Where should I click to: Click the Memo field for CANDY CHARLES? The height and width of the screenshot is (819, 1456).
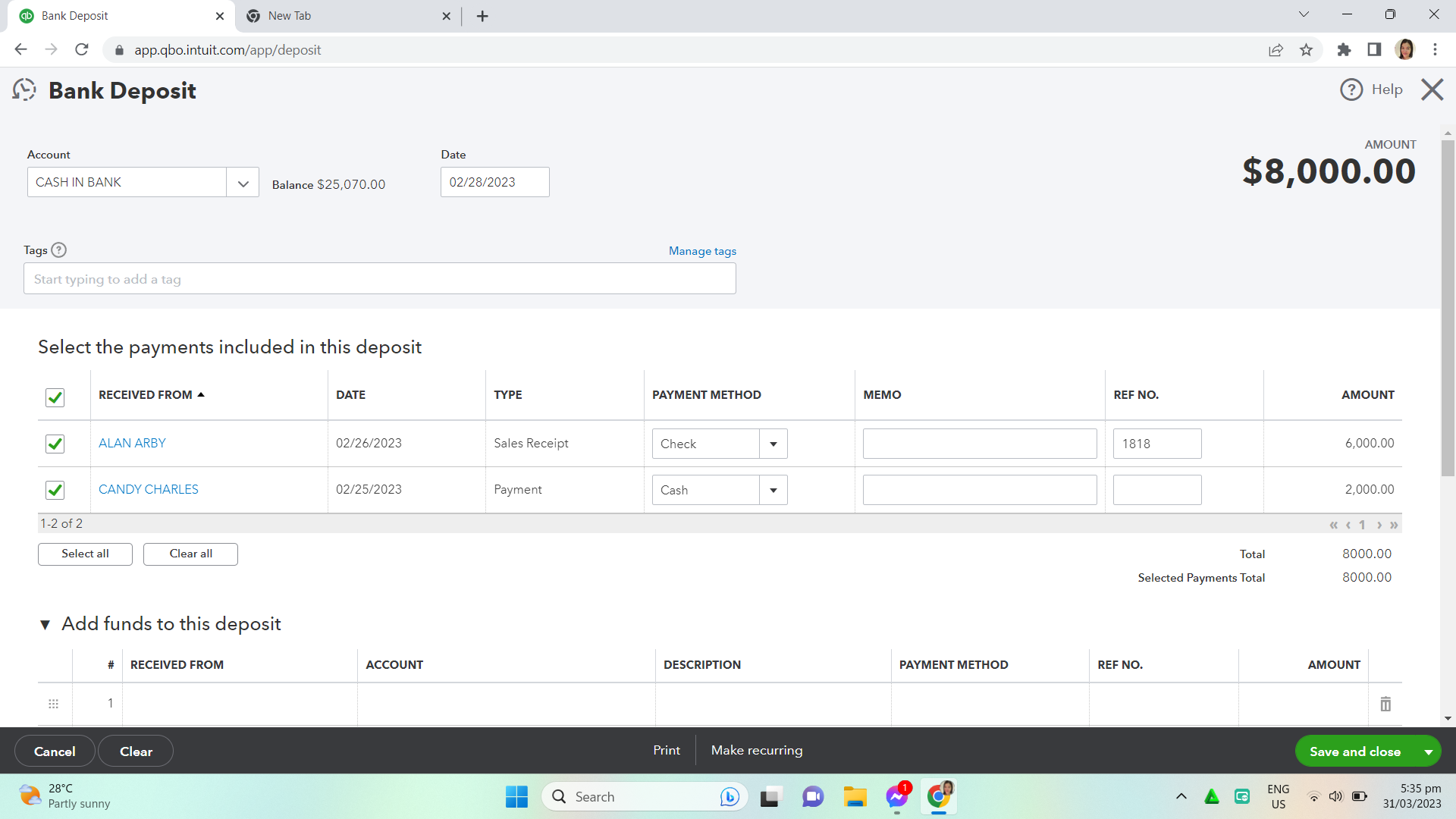pos(980,490)
